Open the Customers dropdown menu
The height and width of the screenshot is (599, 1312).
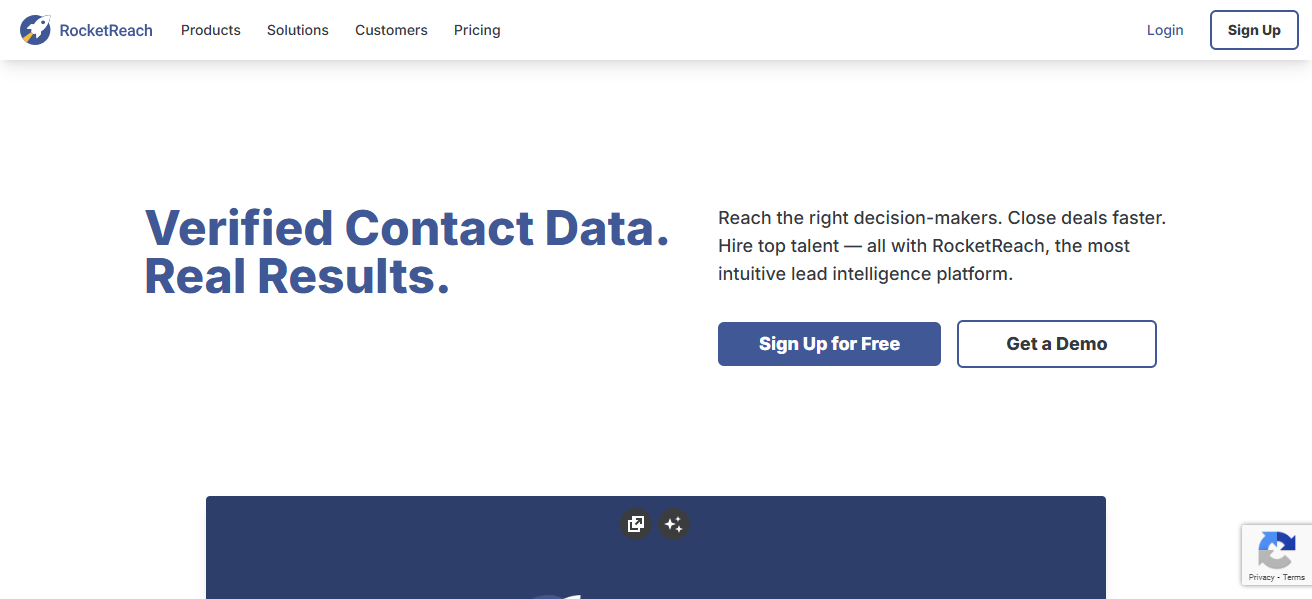click(391, 30)
